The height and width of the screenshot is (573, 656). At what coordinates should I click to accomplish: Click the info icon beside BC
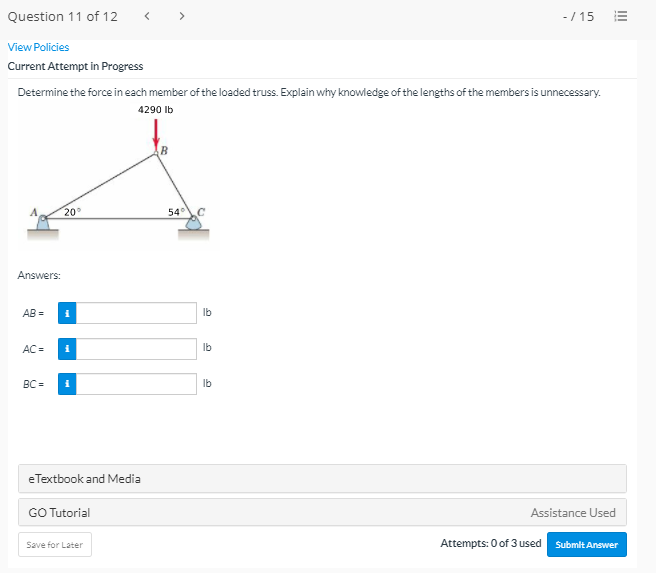pyautogui.click(x=67, y=384)
